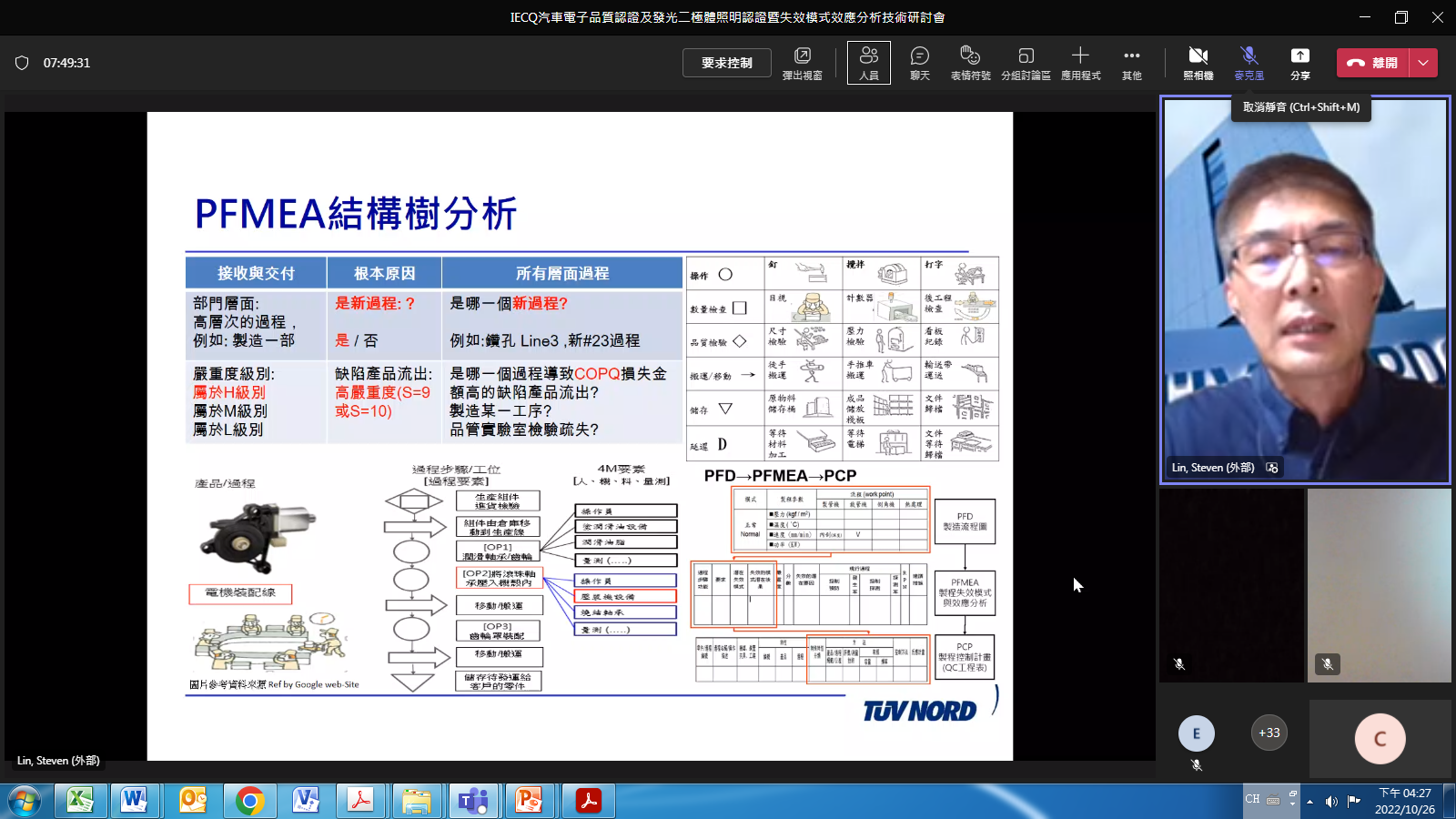
Task: Open Visio from the taskbar
Action: tap(305, 801)
